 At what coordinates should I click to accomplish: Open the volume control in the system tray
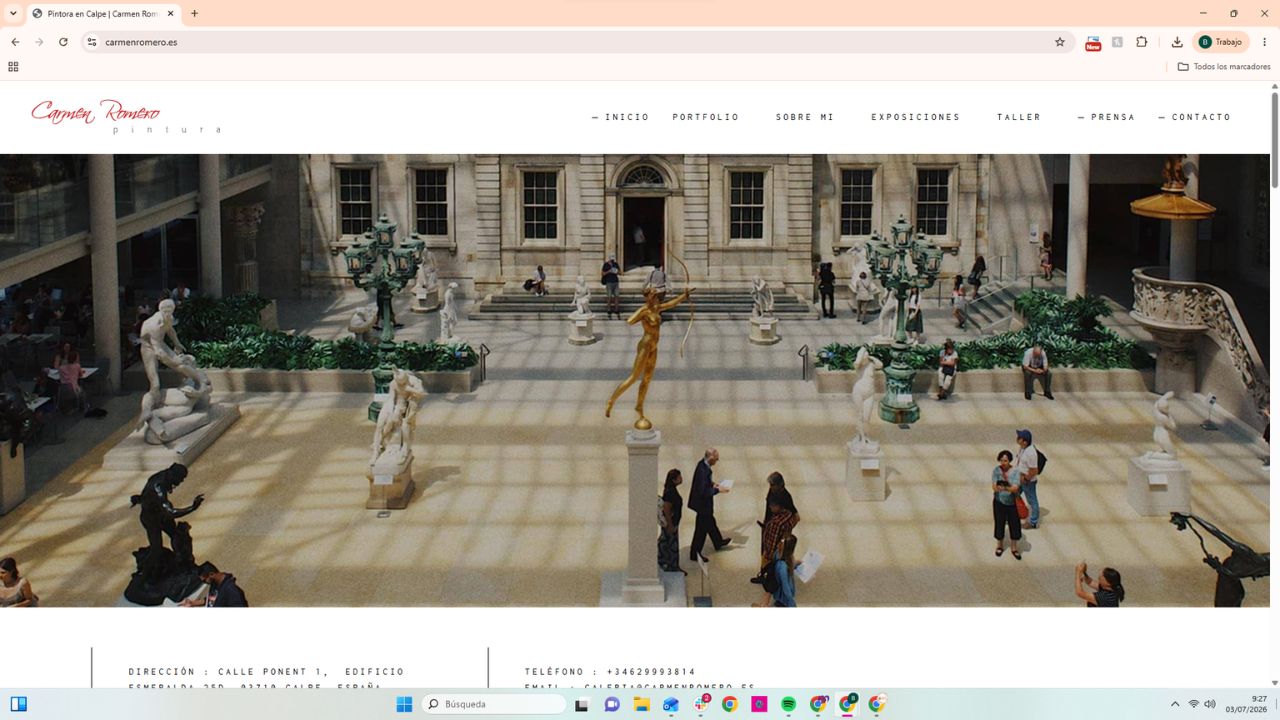point(1210,704)
